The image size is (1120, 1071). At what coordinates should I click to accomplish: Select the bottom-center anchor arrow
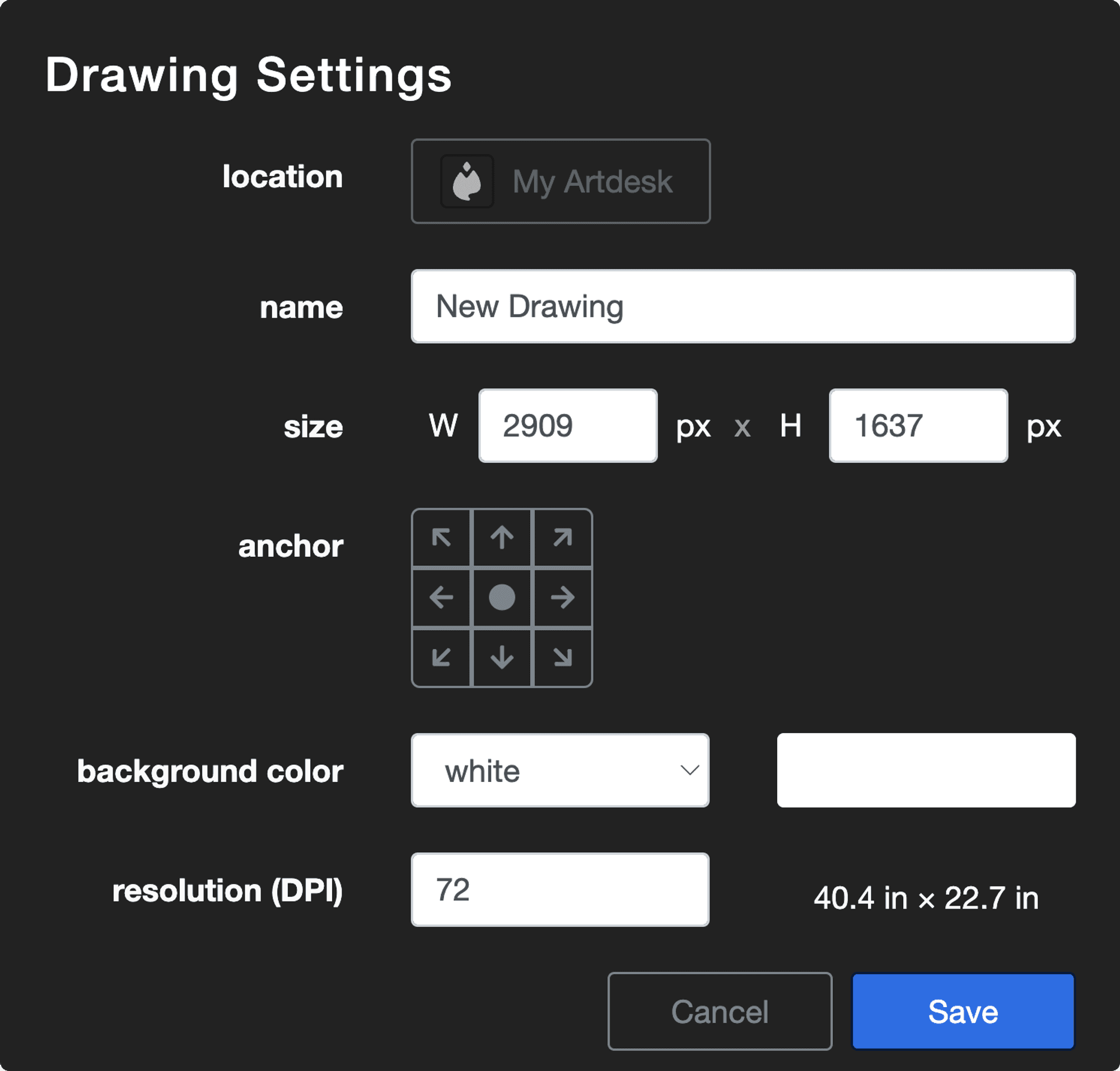502,657
